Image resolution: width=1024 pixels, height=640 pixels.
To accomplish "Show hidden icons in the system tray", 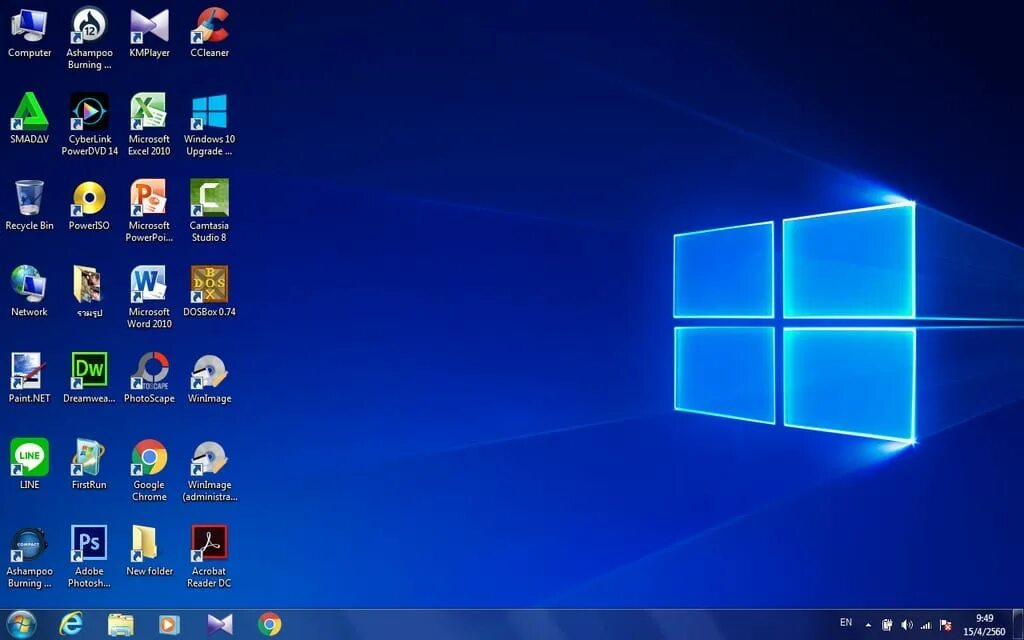I will (x=868, y=626).
